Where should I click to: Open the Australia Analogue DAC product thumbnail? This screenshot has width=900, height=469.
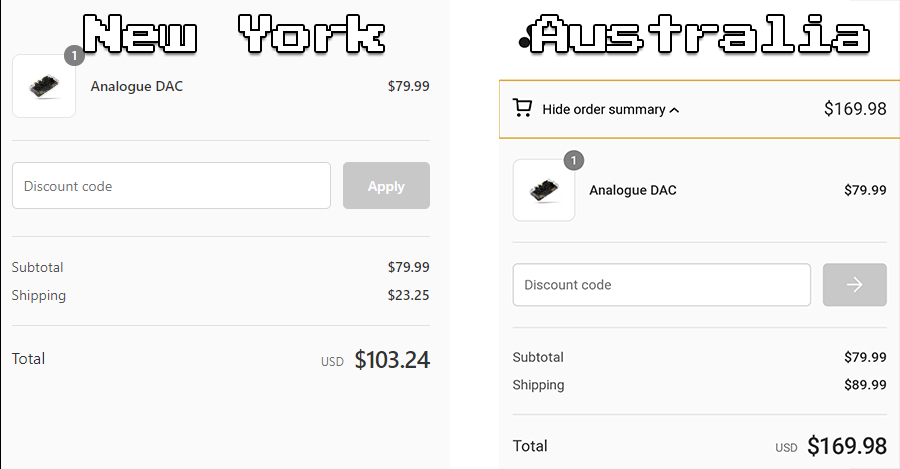point(544,190)
